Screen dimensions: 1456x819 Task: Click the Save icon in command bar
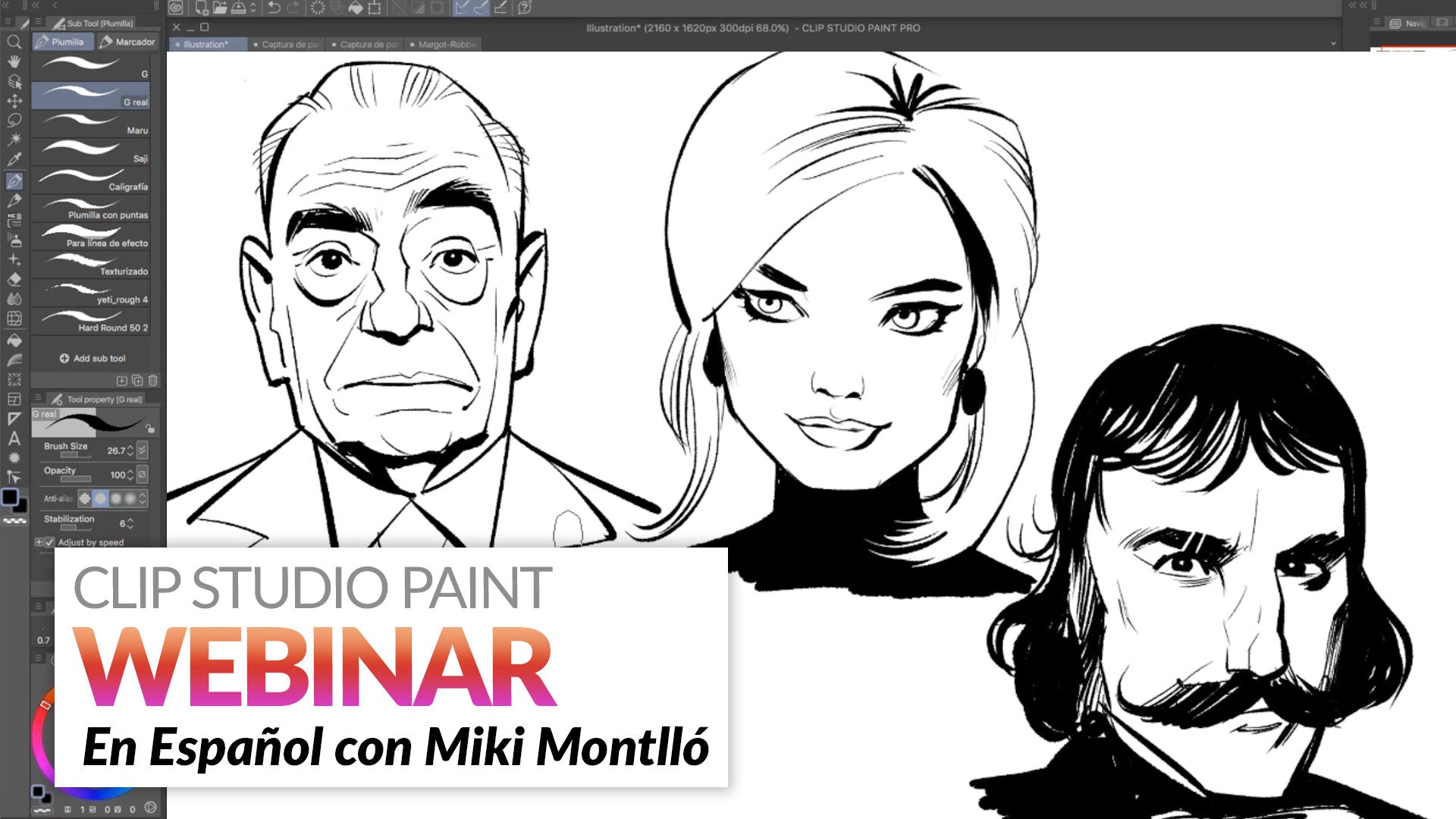[x=238, y=8]
